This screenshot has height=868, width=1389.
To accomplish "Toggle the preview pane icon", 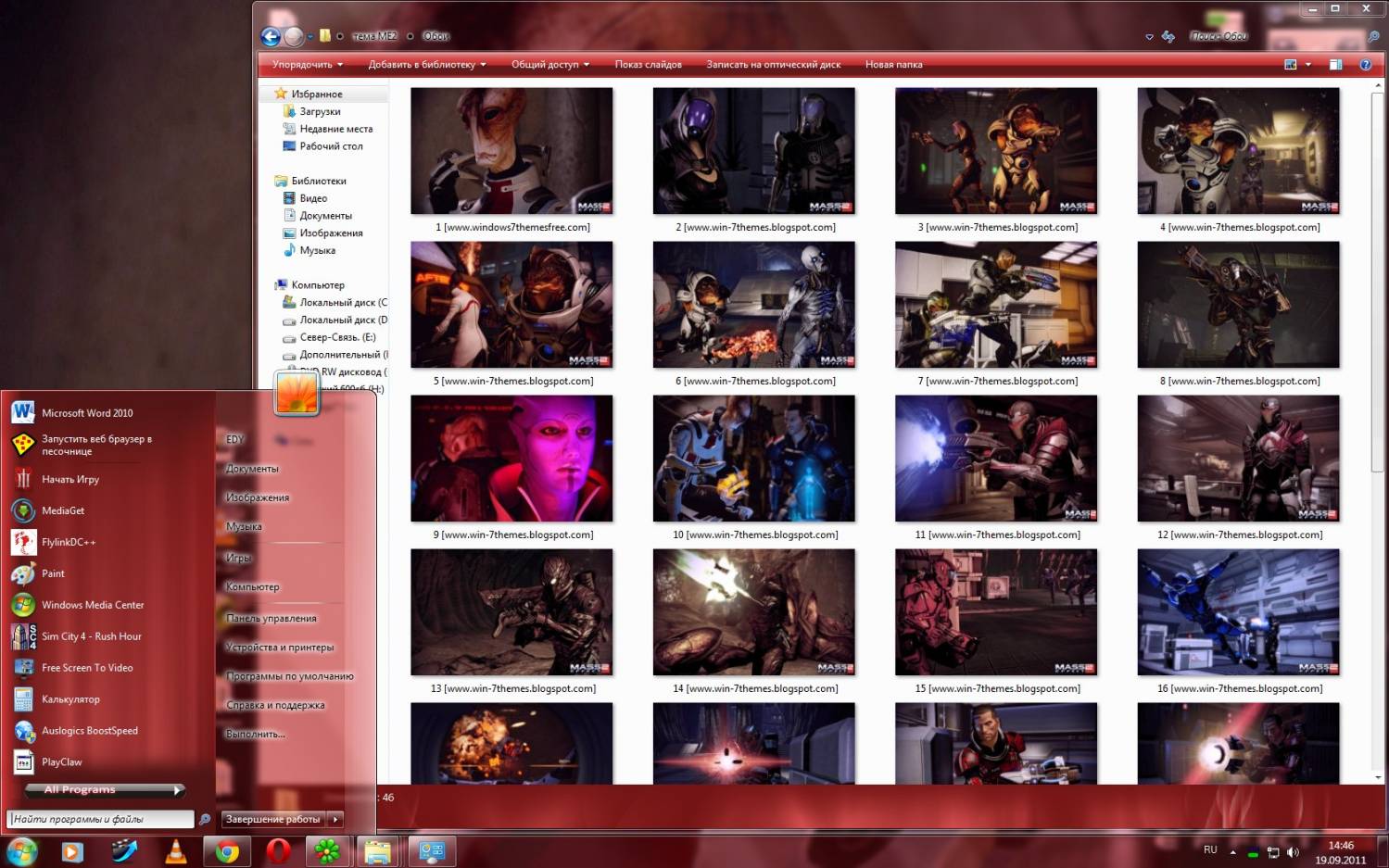I will [x=1335, y=65].
